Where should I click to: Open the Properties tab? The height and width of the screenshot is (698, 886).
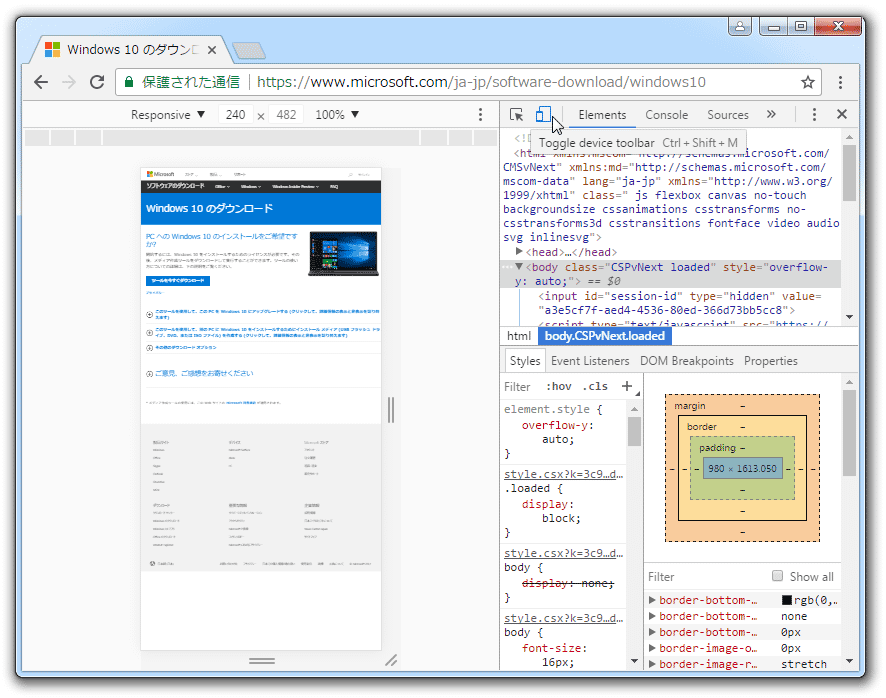click(x=771, y=361)
